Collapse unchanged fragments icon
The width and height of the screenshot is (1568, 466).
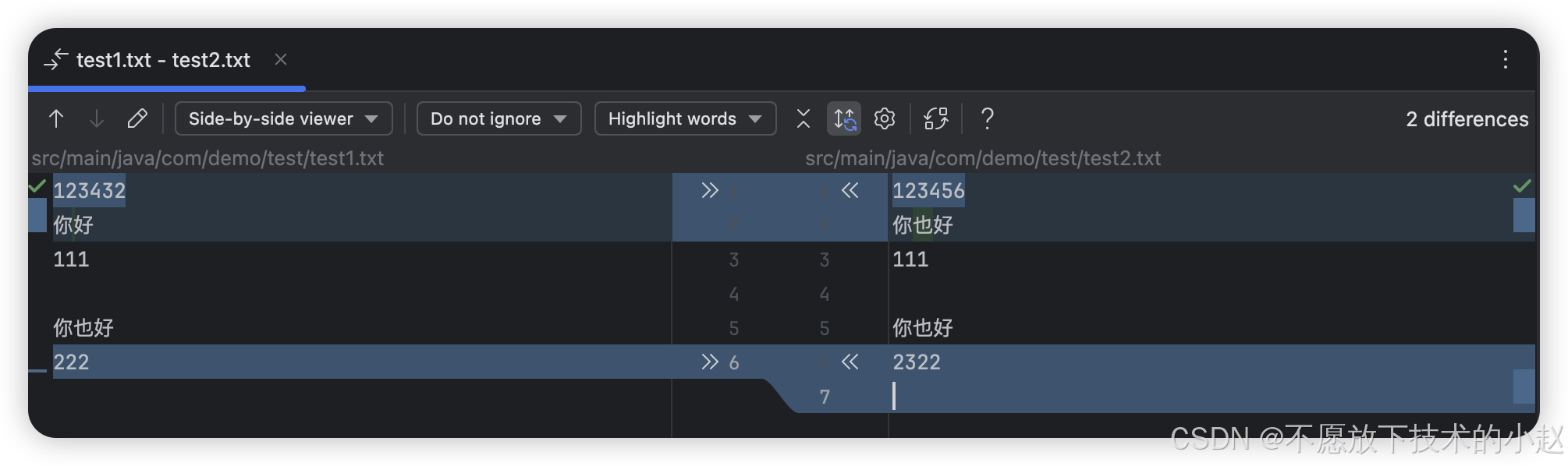[804, 118]
